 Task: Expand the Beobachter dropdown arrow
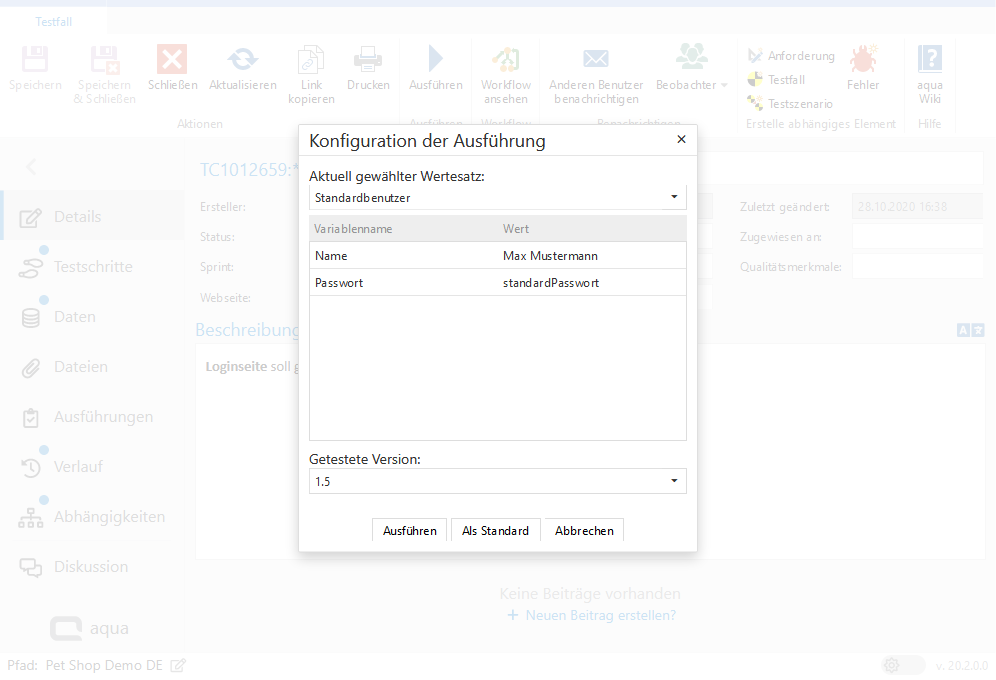point(724,86)
